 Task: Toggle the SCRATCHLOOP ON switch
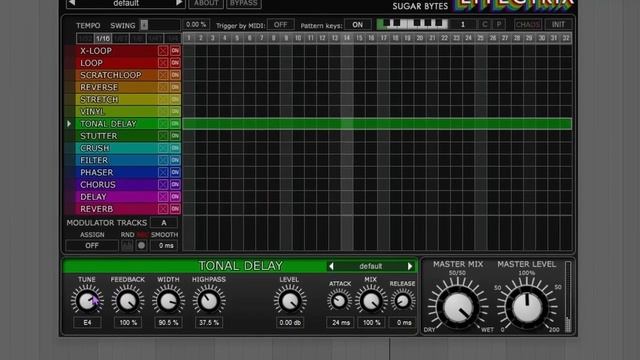[x=175, y=75]
